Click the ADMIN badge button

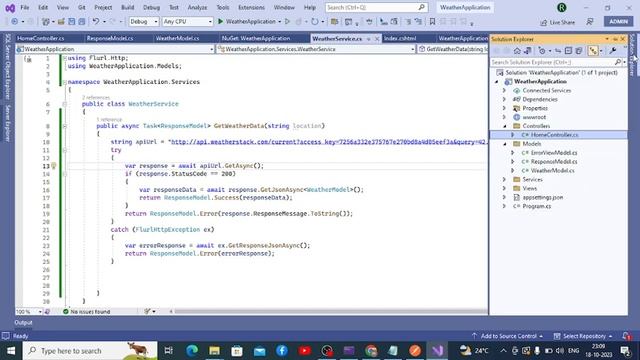[x=618, y=22]
